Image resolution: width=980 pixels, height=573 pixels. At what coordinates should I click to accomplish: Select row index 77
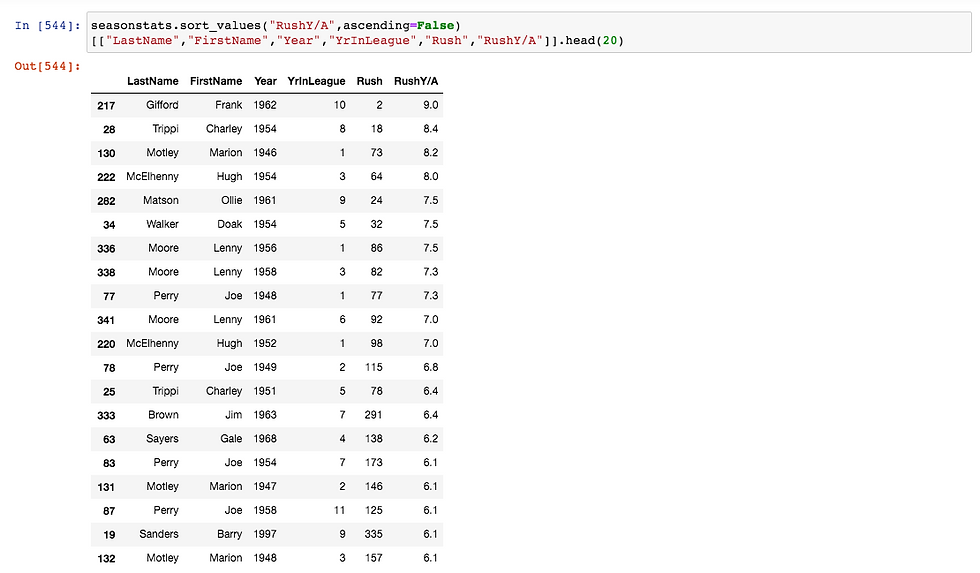point(109,296)
